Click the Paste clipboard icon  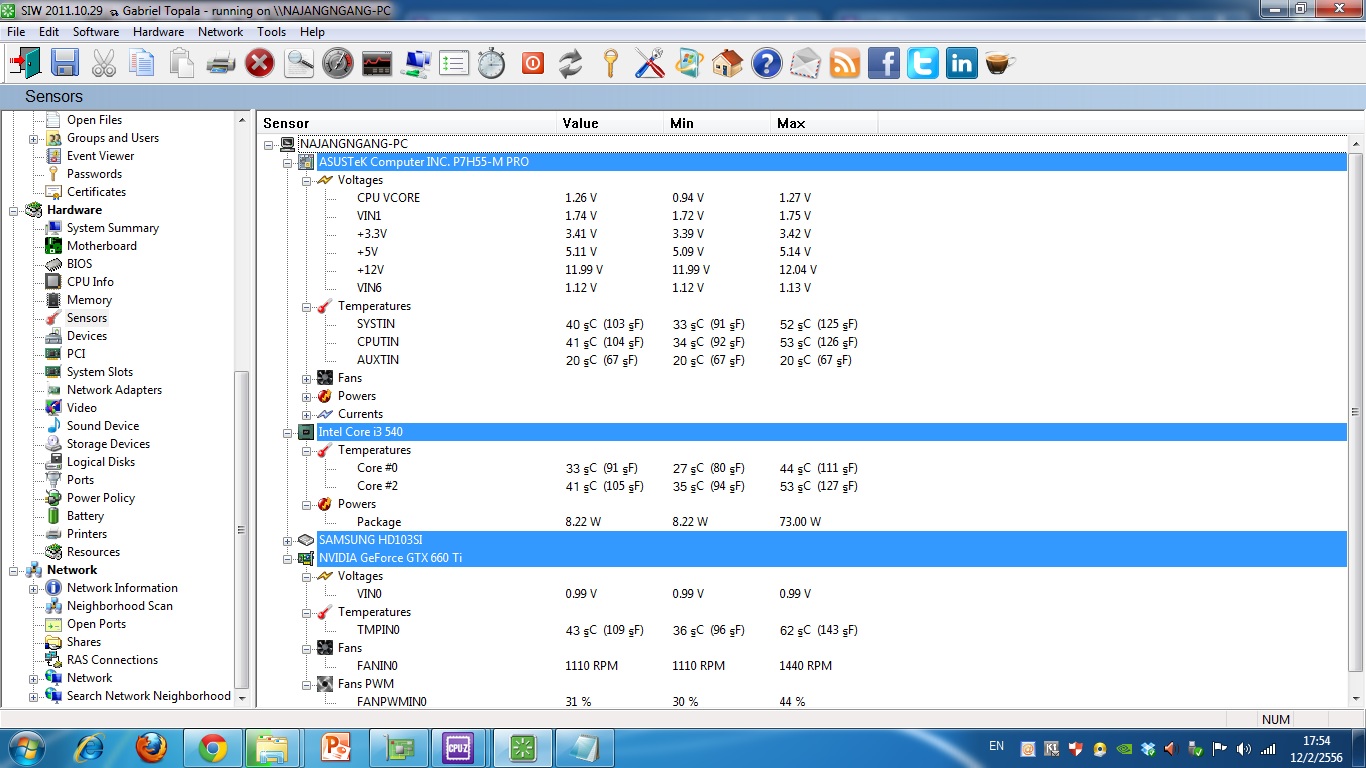click(181, 64)
